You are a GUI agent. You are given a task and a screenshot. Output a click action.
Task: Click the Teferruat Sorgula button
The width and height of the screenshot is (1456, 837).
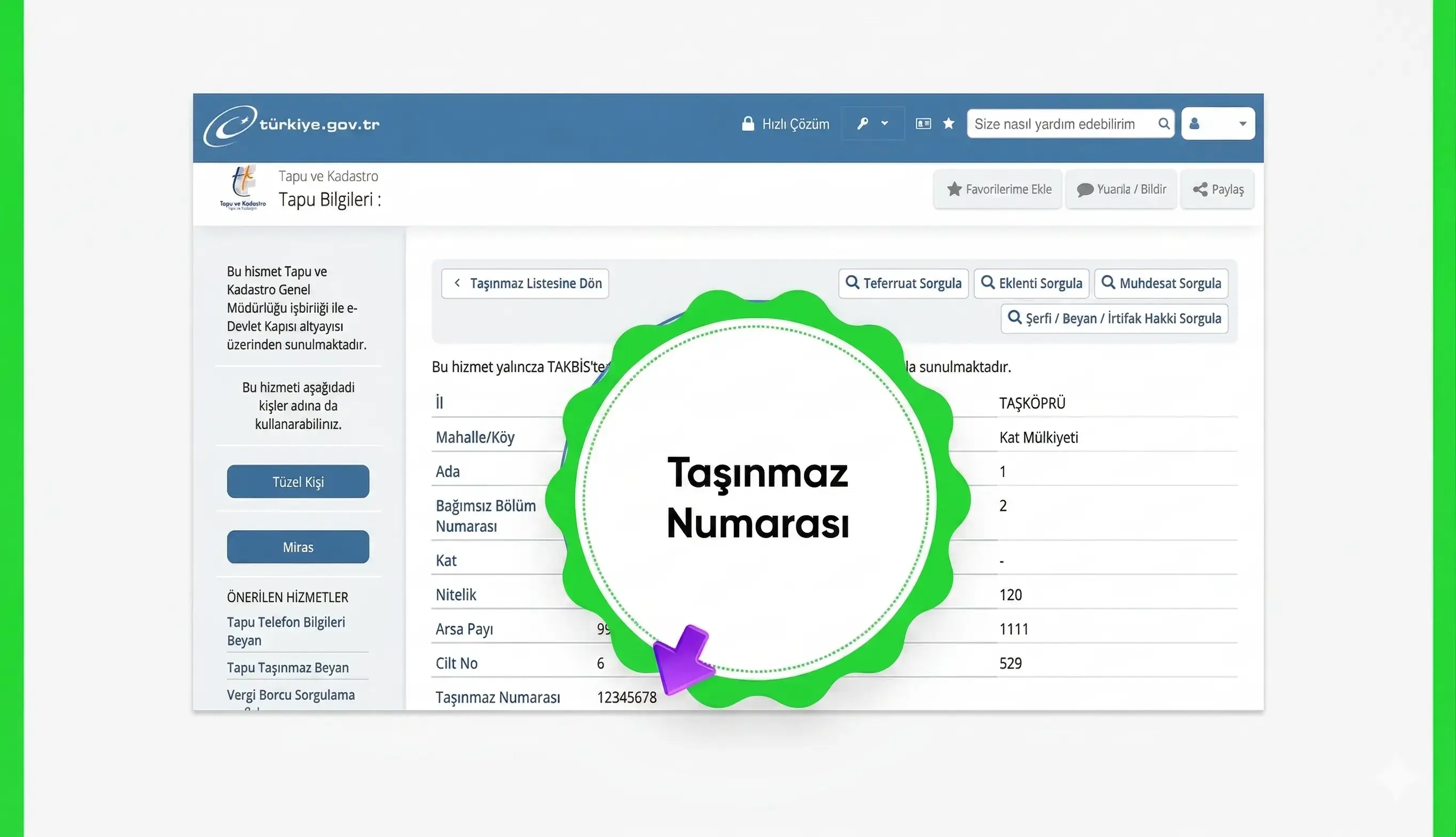click(903, 283)
